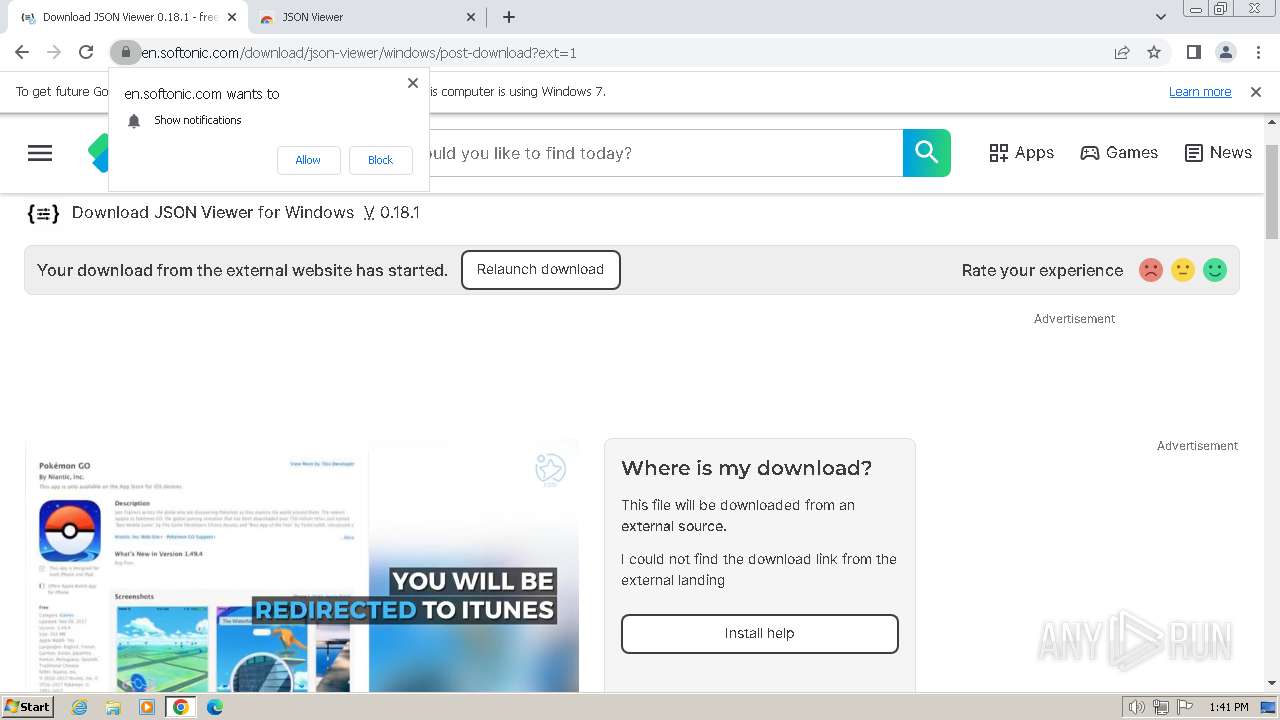Image resolution: width=1280 pixels, height=720 pixels.
Task: Share this page icon in address bar
Action: point(1122,52)
